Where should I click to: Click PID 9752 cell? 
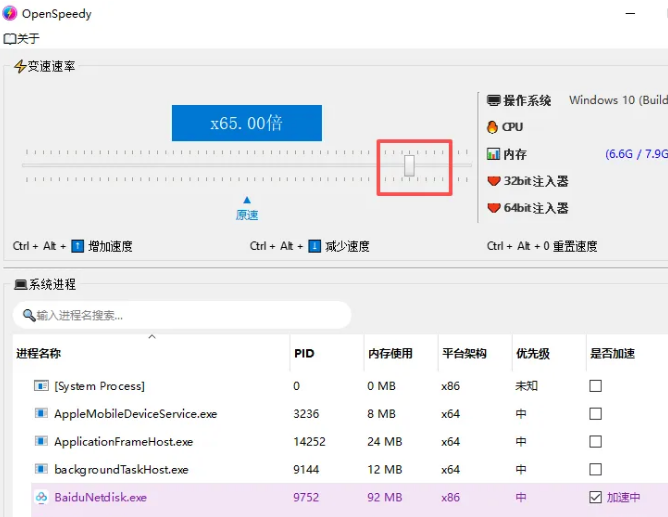tap(306, 497)
